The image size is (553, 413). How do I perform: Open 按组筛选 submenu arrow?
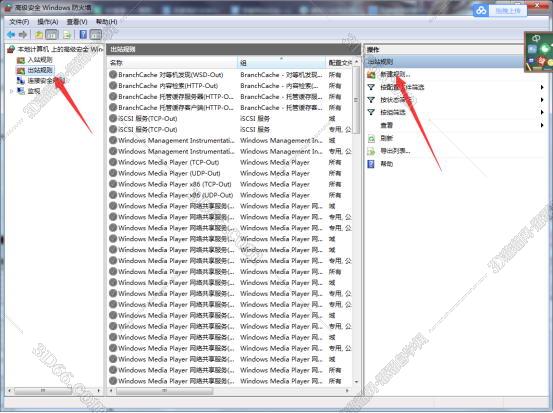(x=542, y=112)
